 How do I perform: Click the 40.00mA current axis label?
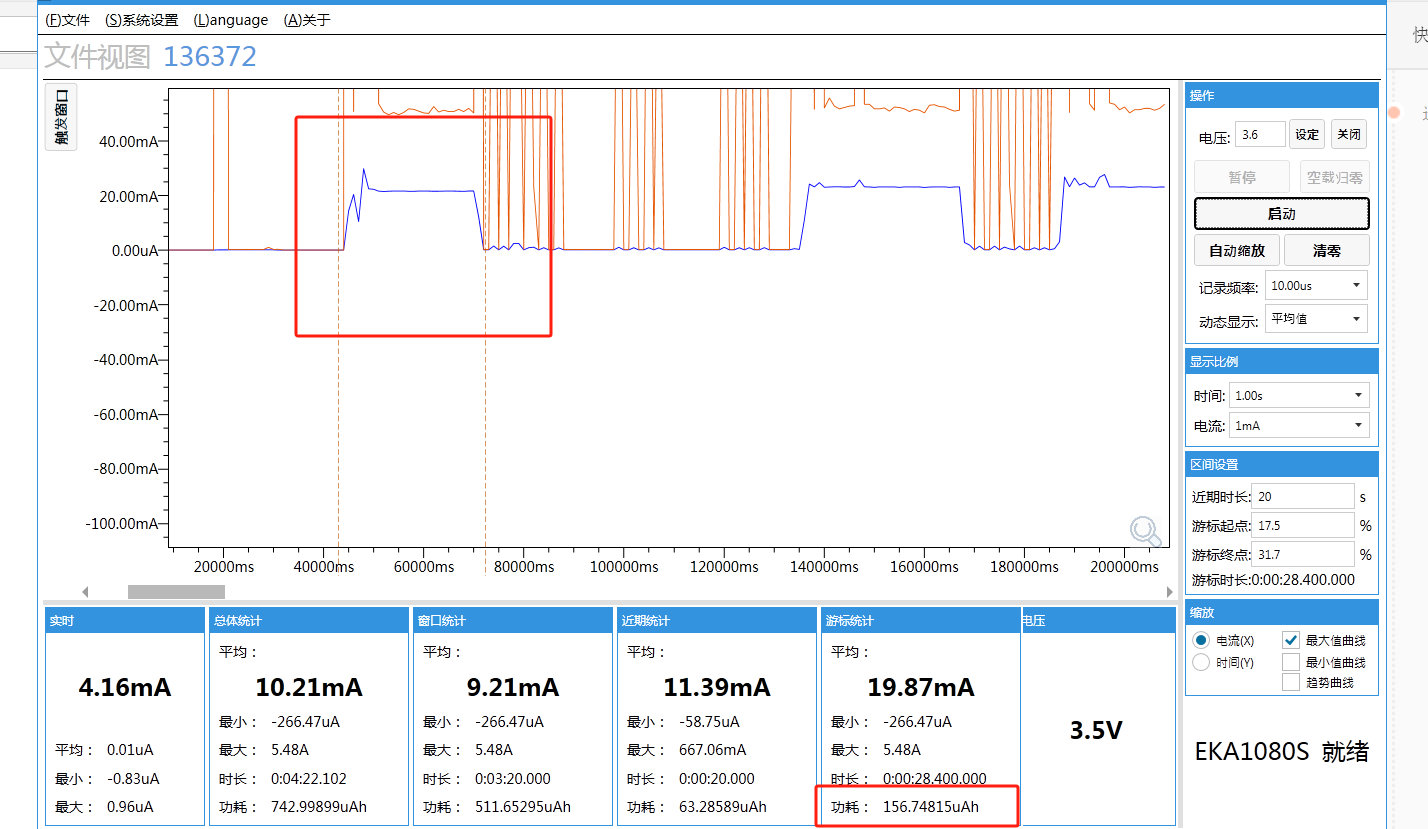[128, 142]
